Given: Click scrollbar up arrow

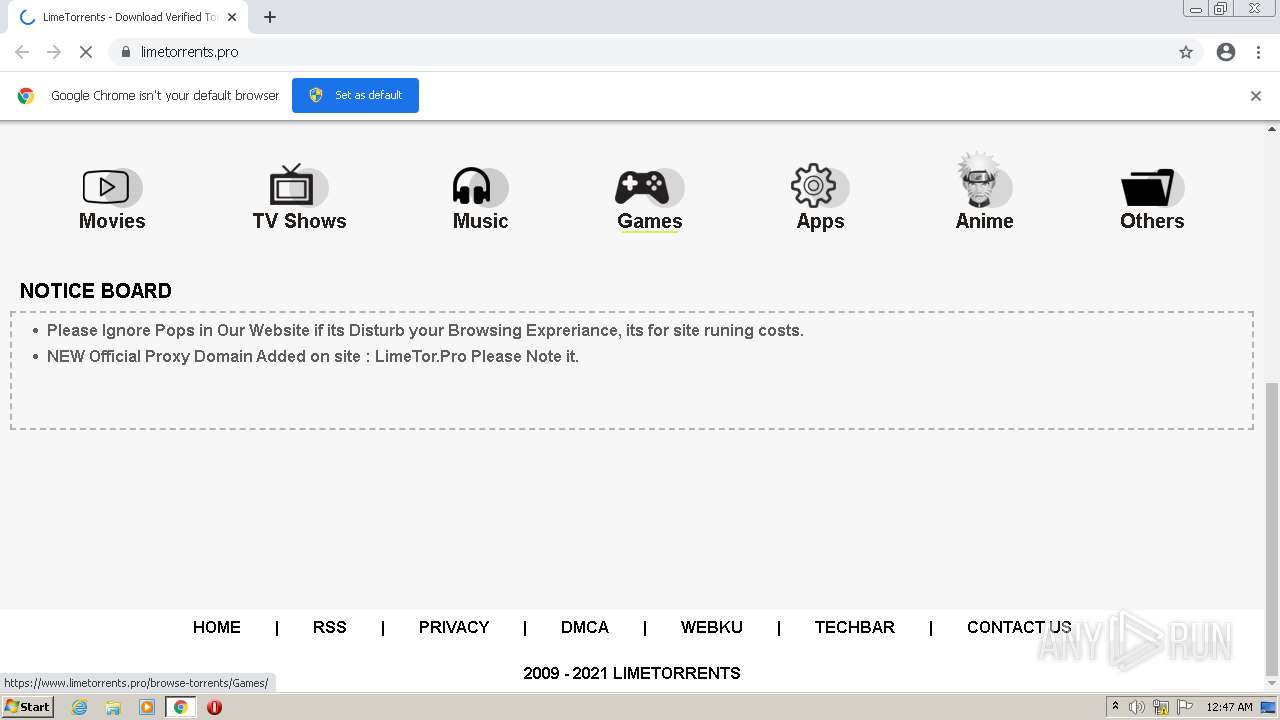Looking at the screenshot, I should (x=1272, y=129).
